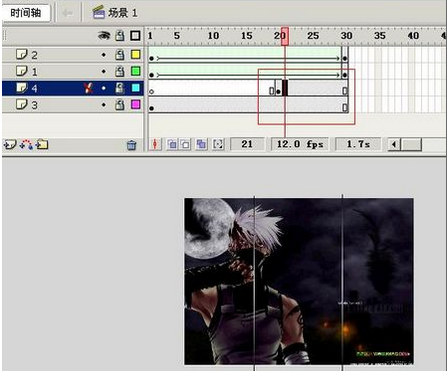Toggle visibility of all layers via the eye icon

104,35
